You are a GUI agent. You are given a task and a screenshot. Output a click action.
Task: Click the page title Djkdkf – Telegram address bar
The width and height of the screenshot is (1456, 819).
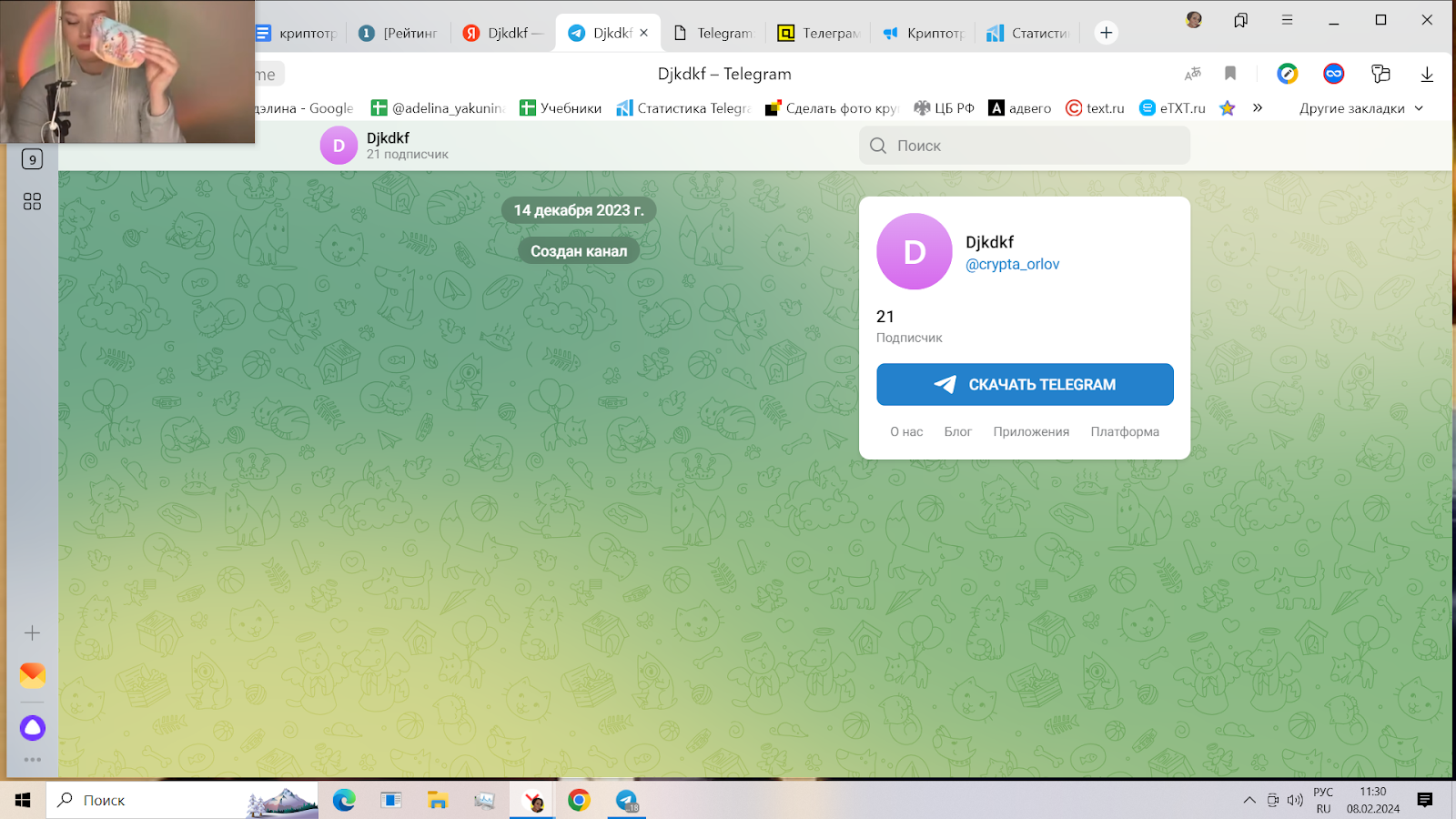(x=724, y=74)
